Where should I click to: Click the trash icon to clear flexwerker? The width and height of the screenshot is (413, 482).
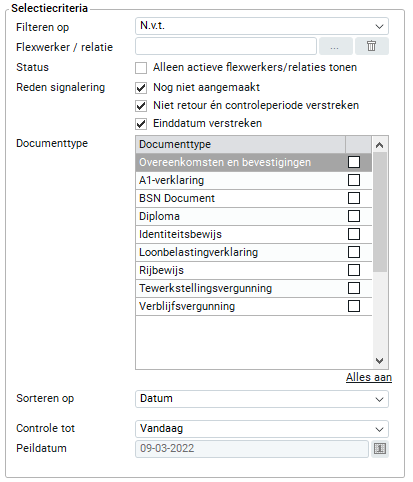click(x=372, y=46)
